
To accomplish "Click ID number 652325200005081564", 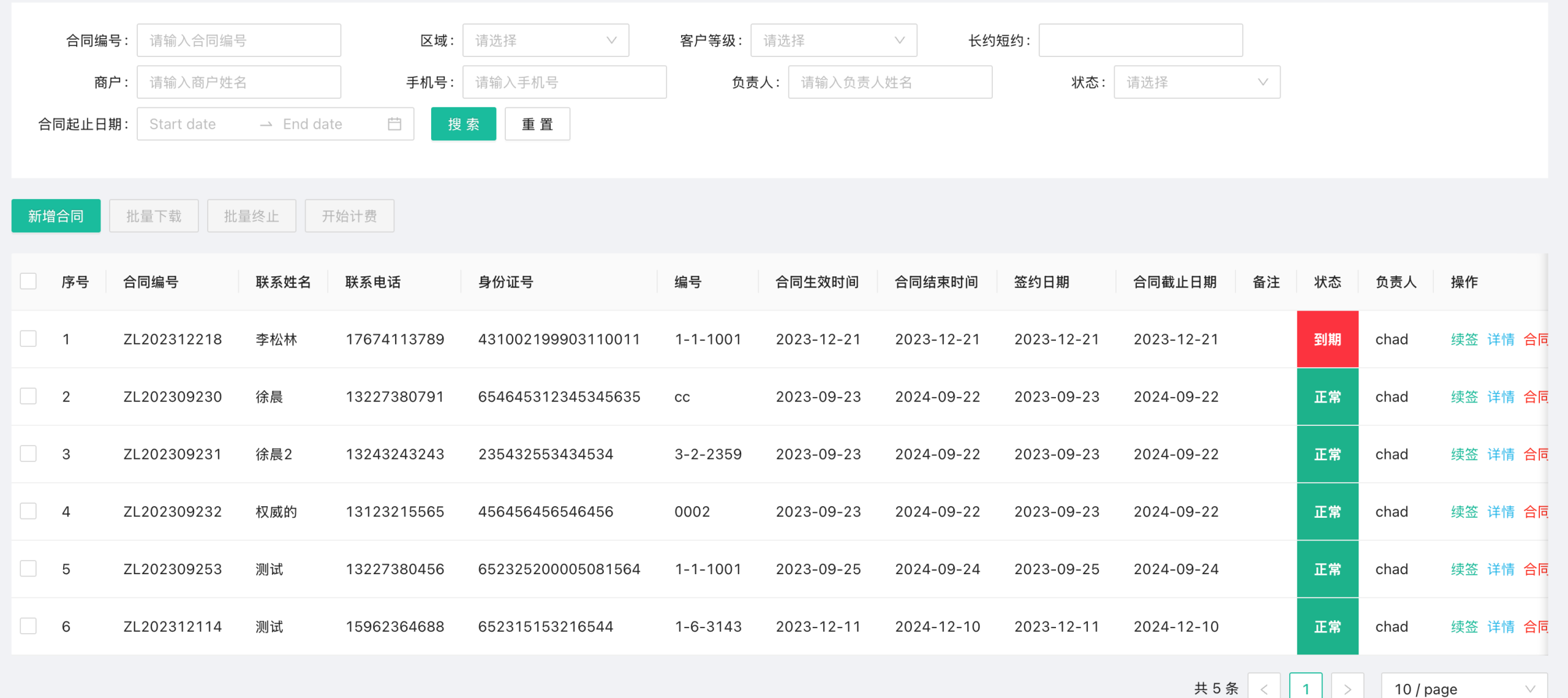I will 559,569.
